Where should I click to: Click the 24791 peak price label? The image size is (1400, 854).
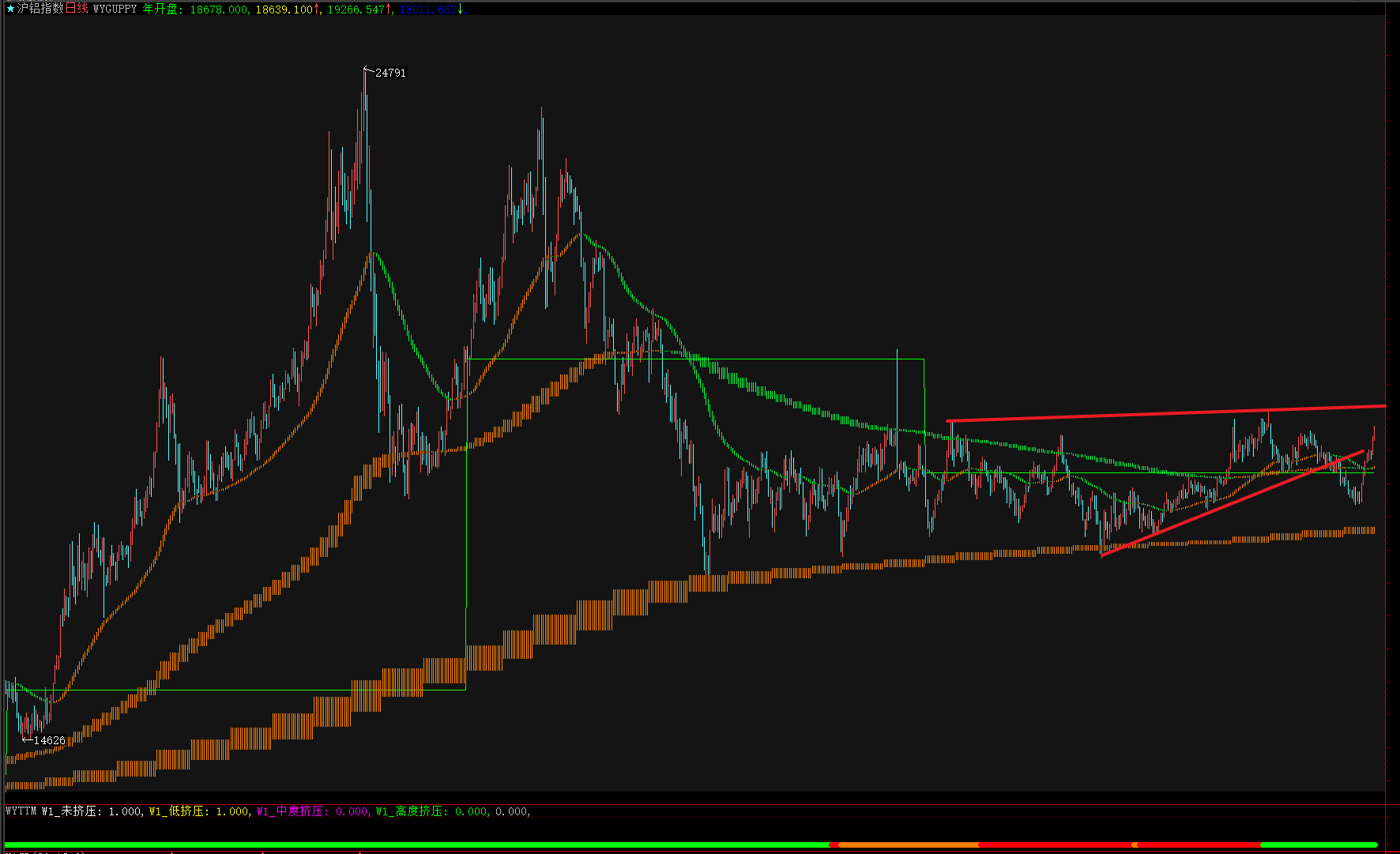point(390,73)
